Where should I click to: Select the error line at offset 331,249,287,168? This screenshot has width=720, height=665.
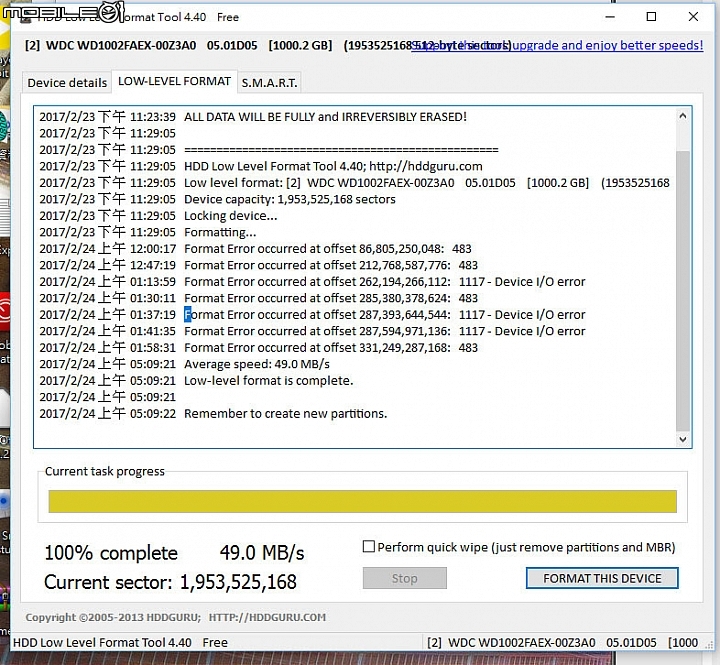[259, 348]
